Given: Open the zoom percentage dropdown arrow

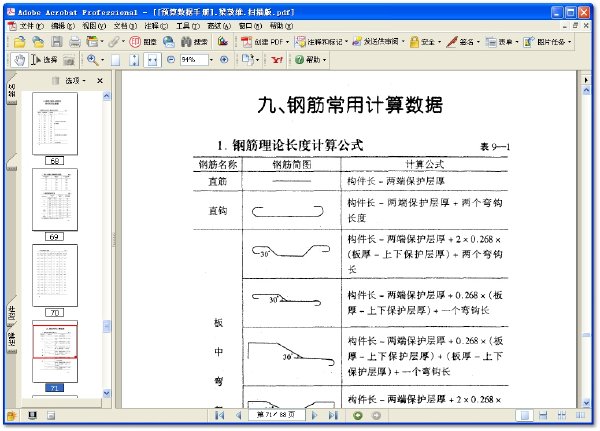Looking at the screenshot, I should [211, 60].
